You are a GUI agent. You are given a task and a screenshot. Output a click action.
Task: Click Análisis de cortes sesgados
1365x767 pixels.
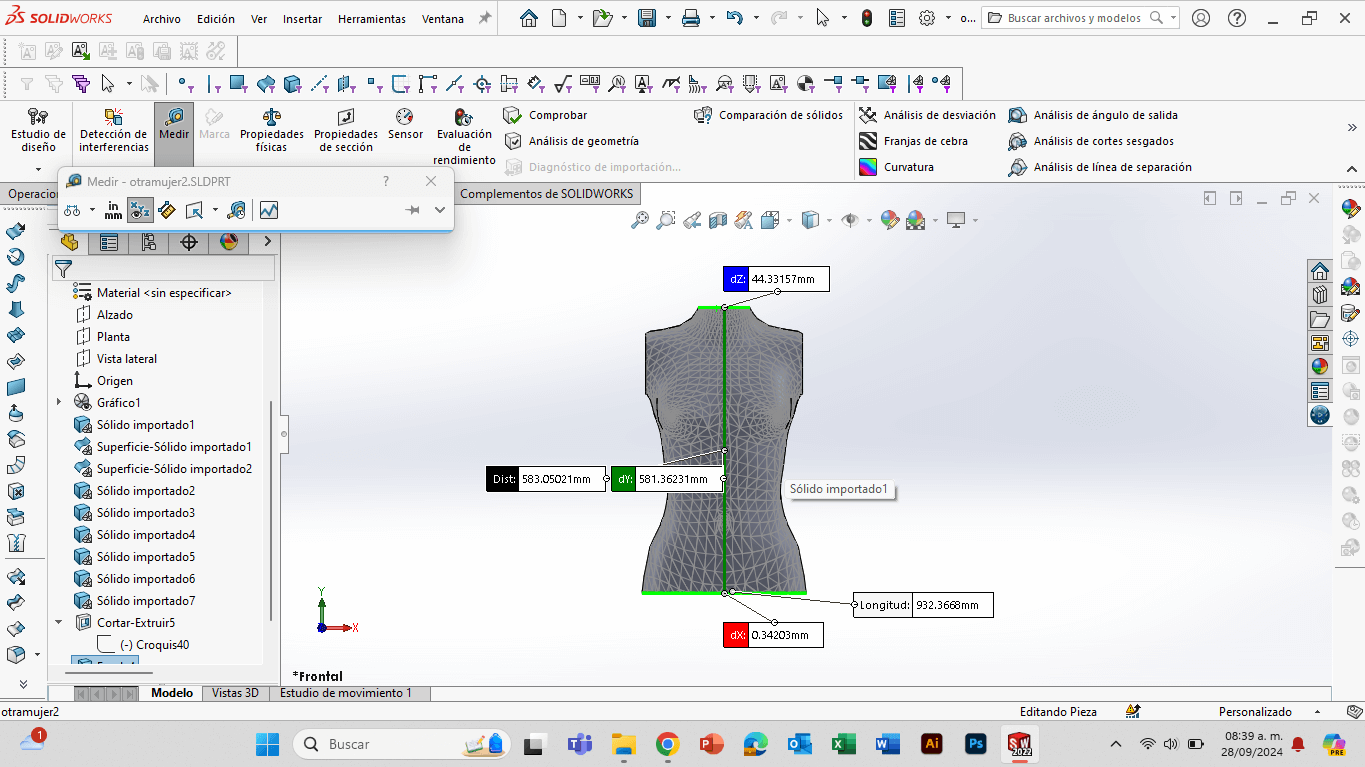[1091, 141]
